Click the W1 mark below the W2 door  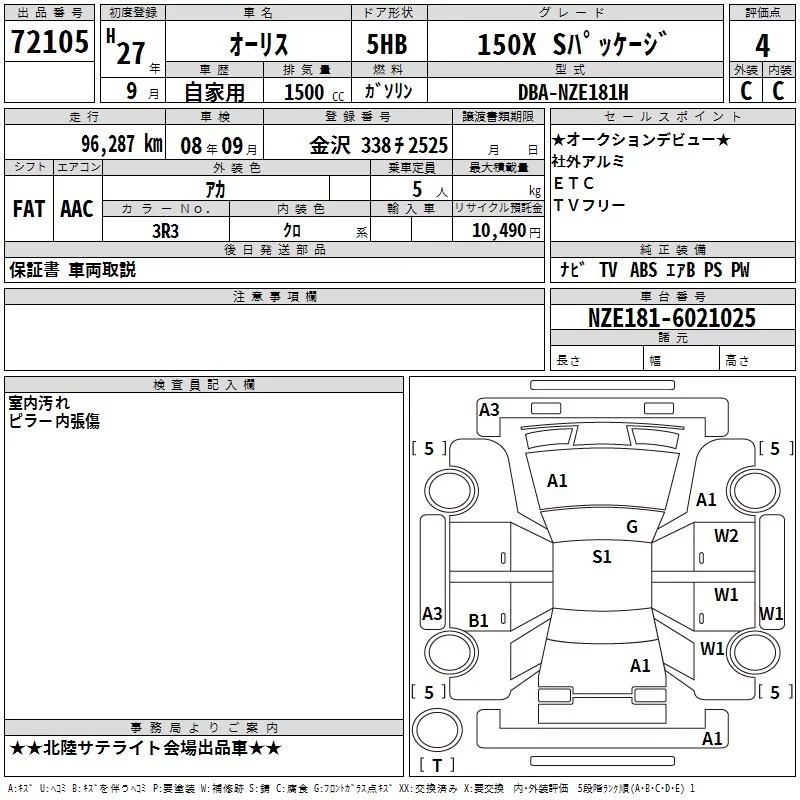coord(726,595)
